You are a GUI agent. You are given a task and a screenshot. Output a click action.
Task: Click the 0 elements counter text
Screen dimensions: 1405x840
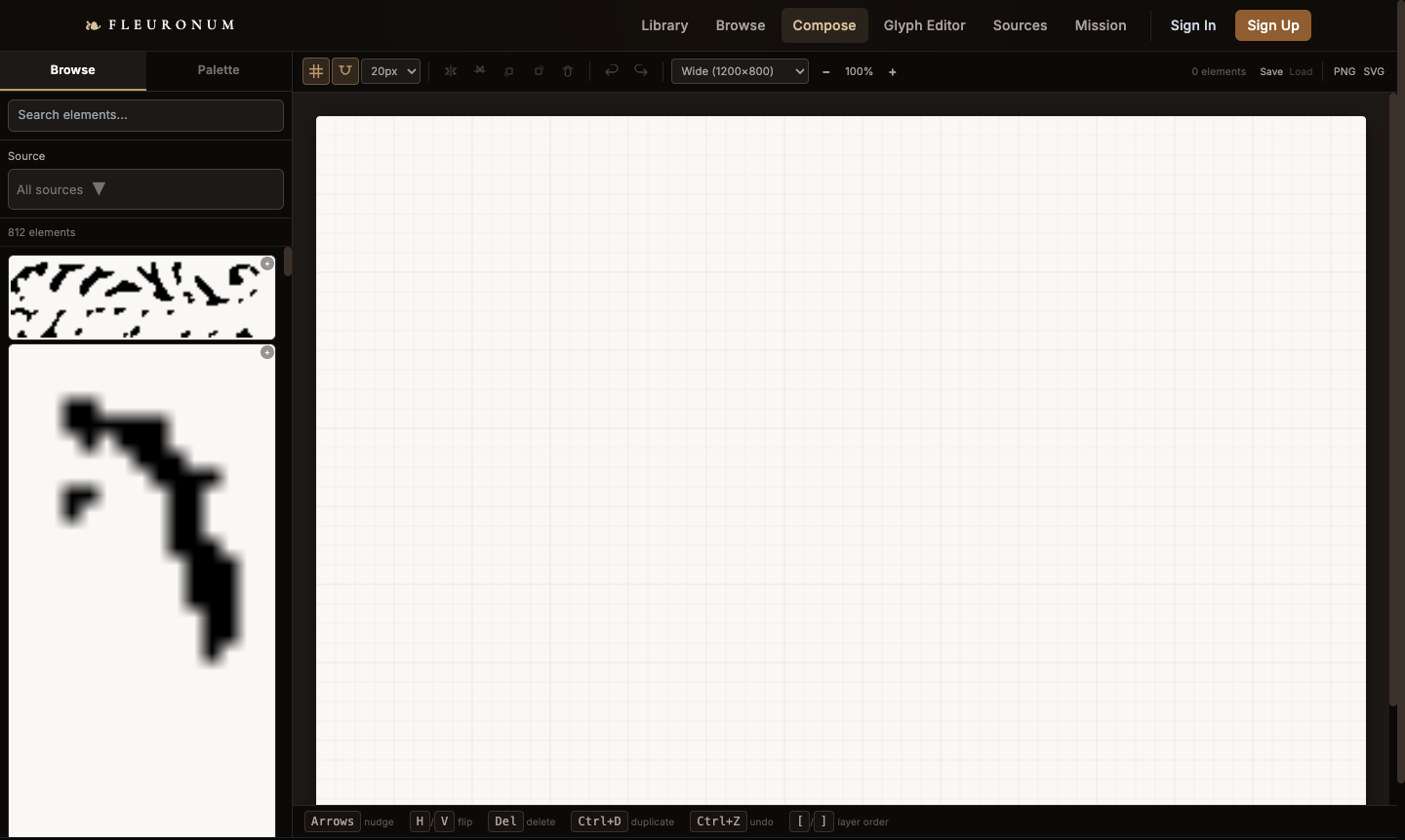1219,72
